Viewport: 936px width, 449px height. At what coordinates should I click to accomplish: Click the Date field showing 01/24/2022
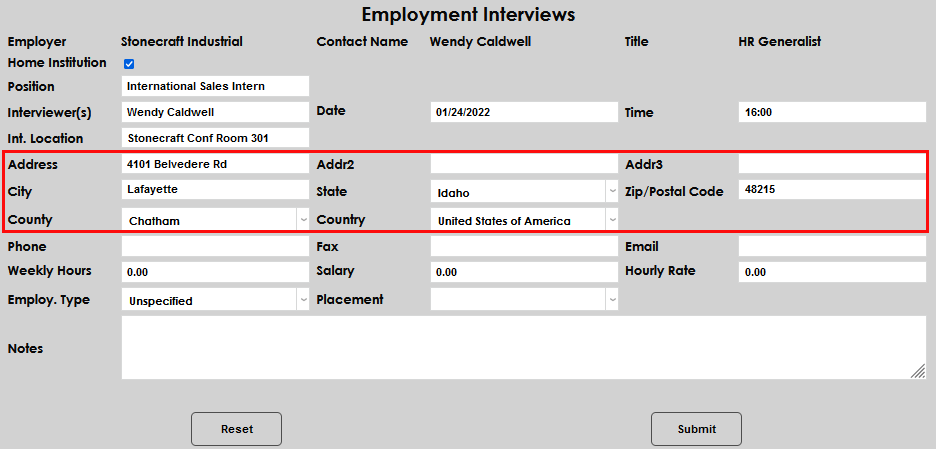click(524, 112)
